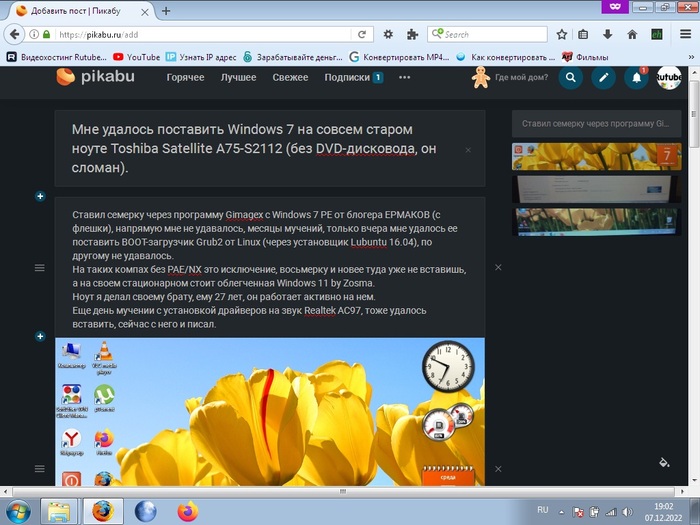Viewport: 700px width, 525px height.
Task: Open the Rutube user avatar menu
Action: (x=668, y=77)
